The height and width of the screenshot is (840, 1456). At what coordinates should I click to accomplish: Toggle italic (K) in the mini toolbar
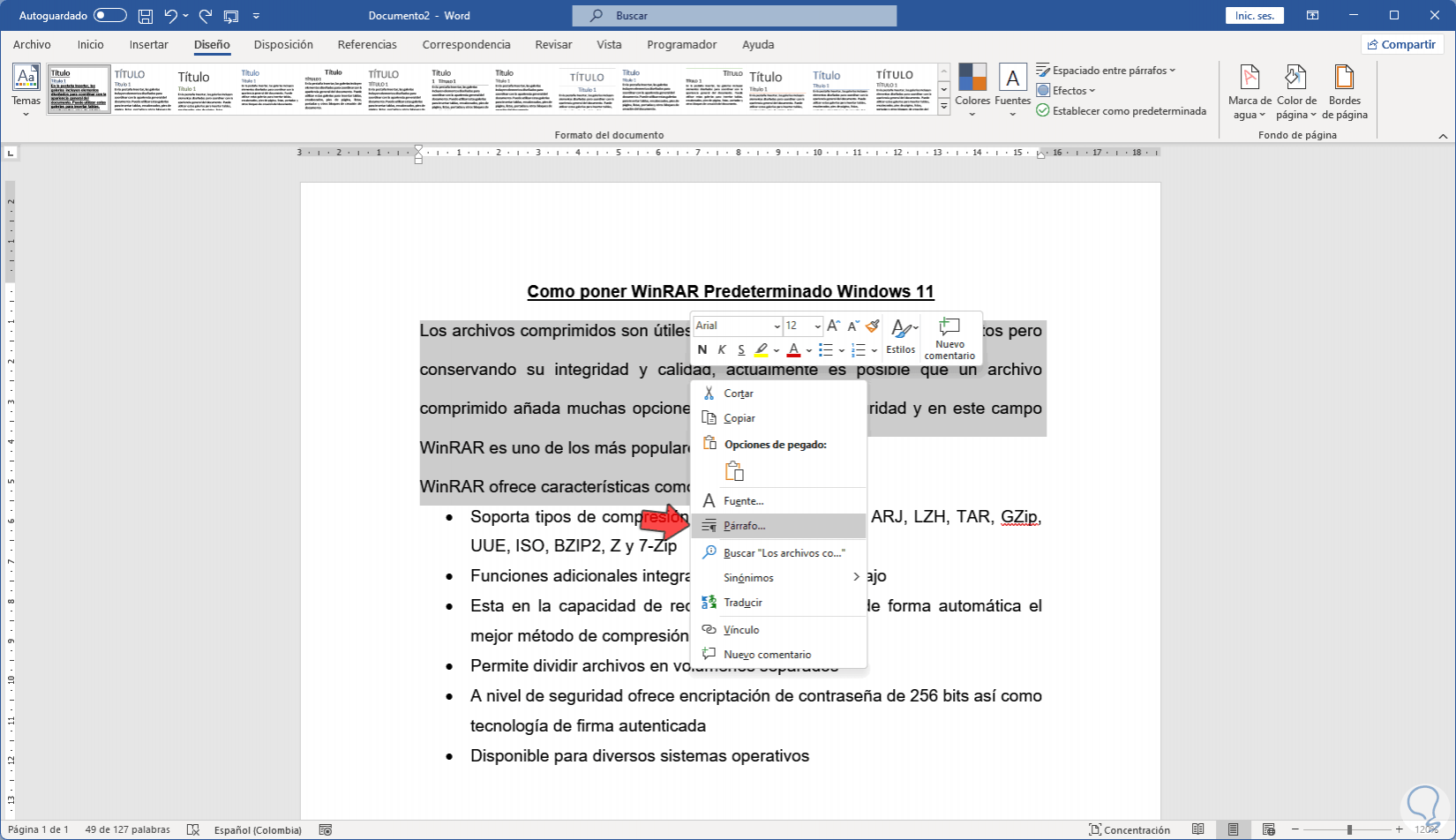pos(722,350)
